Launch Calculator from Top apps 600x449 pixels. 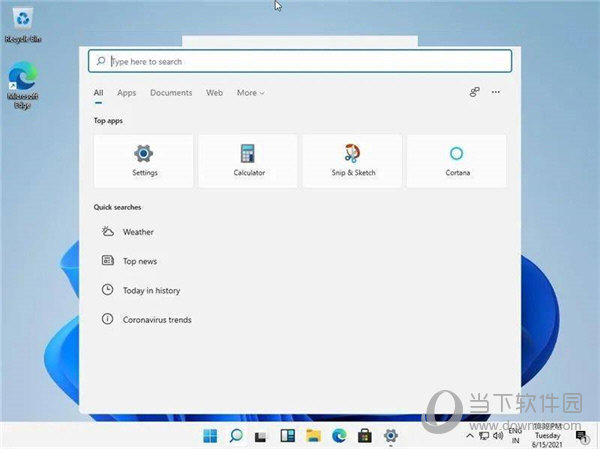(x=248, y=160)
